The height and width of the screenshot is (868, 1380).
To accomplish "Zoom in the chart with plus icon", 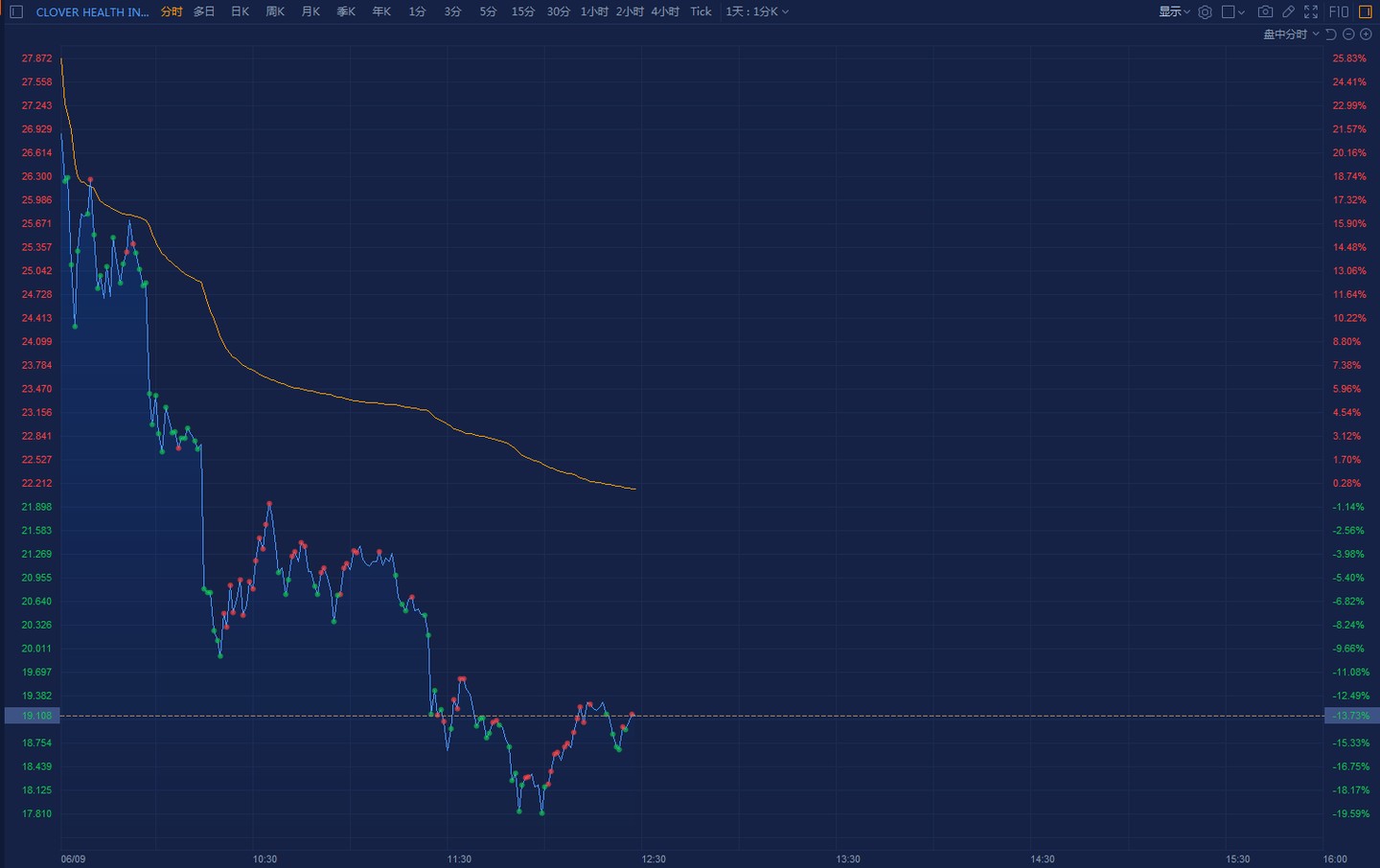I will (x=1366, y=34).
